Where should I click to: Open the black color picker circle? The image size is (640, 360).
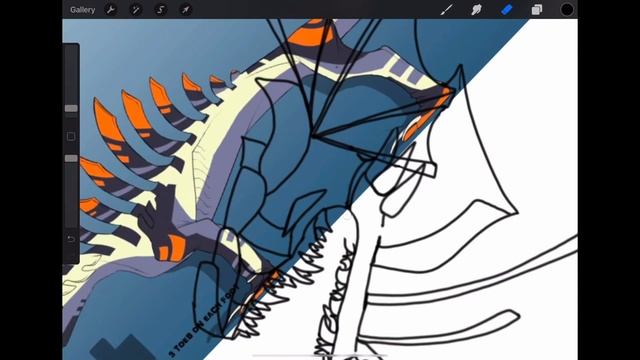click(x=567, y=9)
